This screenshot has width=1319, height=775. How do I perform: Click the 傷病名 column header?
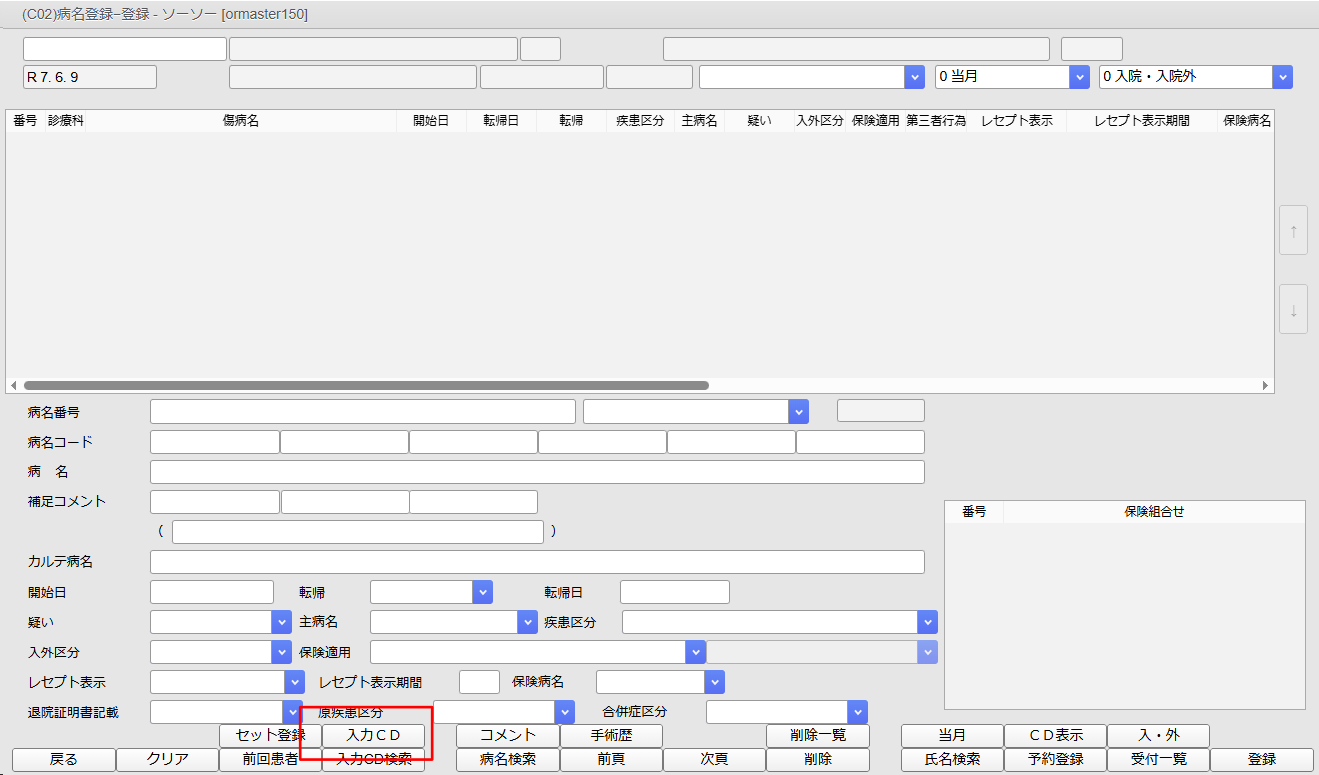(x=241, y=121)
